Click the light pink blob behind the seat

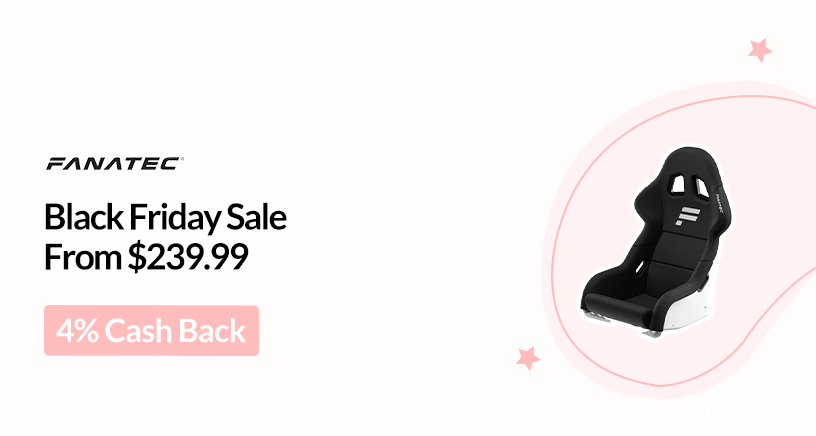[x=677, y=239]
